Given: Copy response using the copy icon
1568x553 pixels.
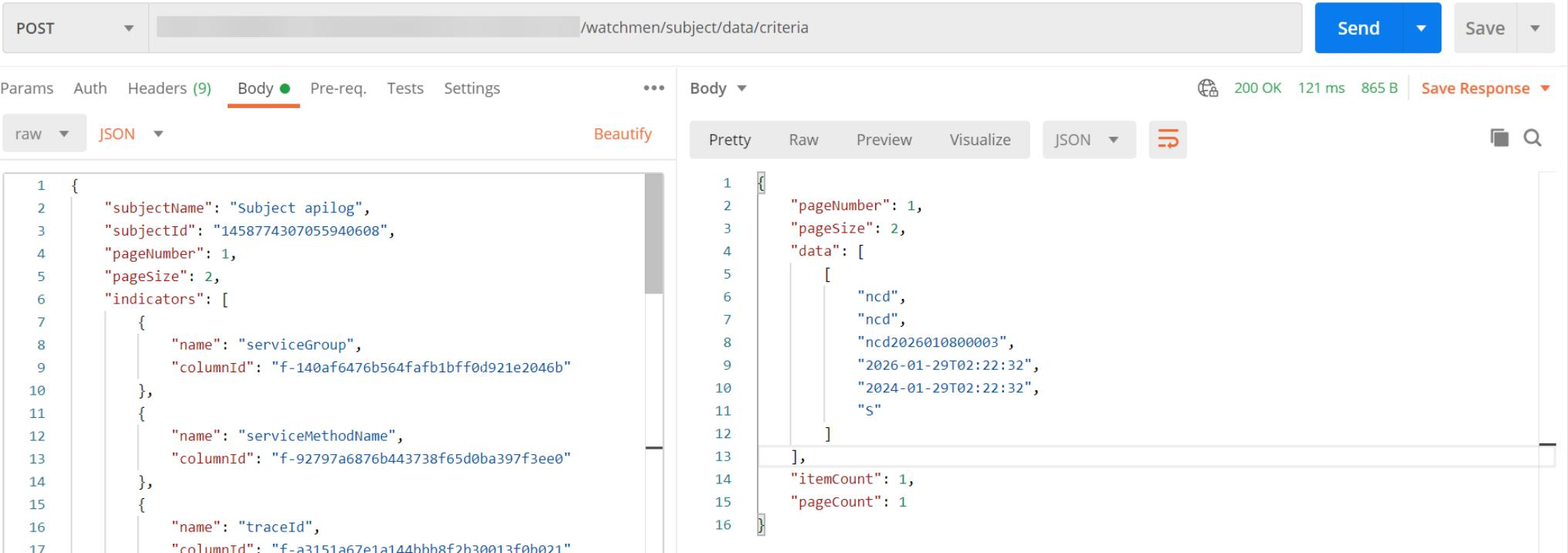Looking at the screenshot, I should click(x=1499, y=138).
